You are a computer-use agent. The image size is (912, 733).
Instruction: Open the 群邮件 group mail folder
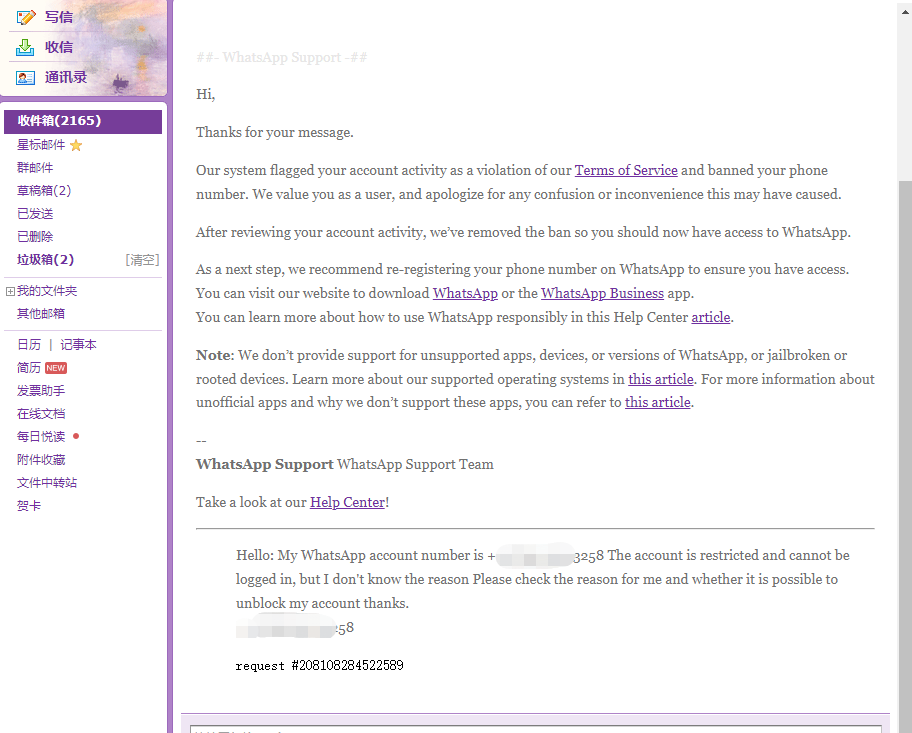tap(35, 168)
